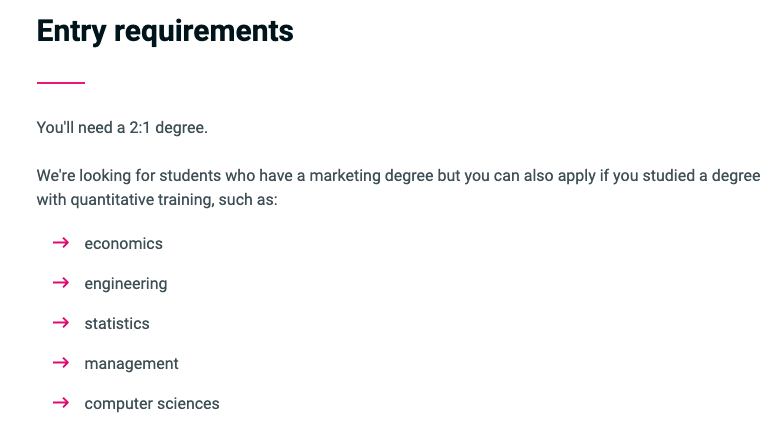The image size is (771, 423).
Task: Select the management list item text
Action: click(131, 364)
